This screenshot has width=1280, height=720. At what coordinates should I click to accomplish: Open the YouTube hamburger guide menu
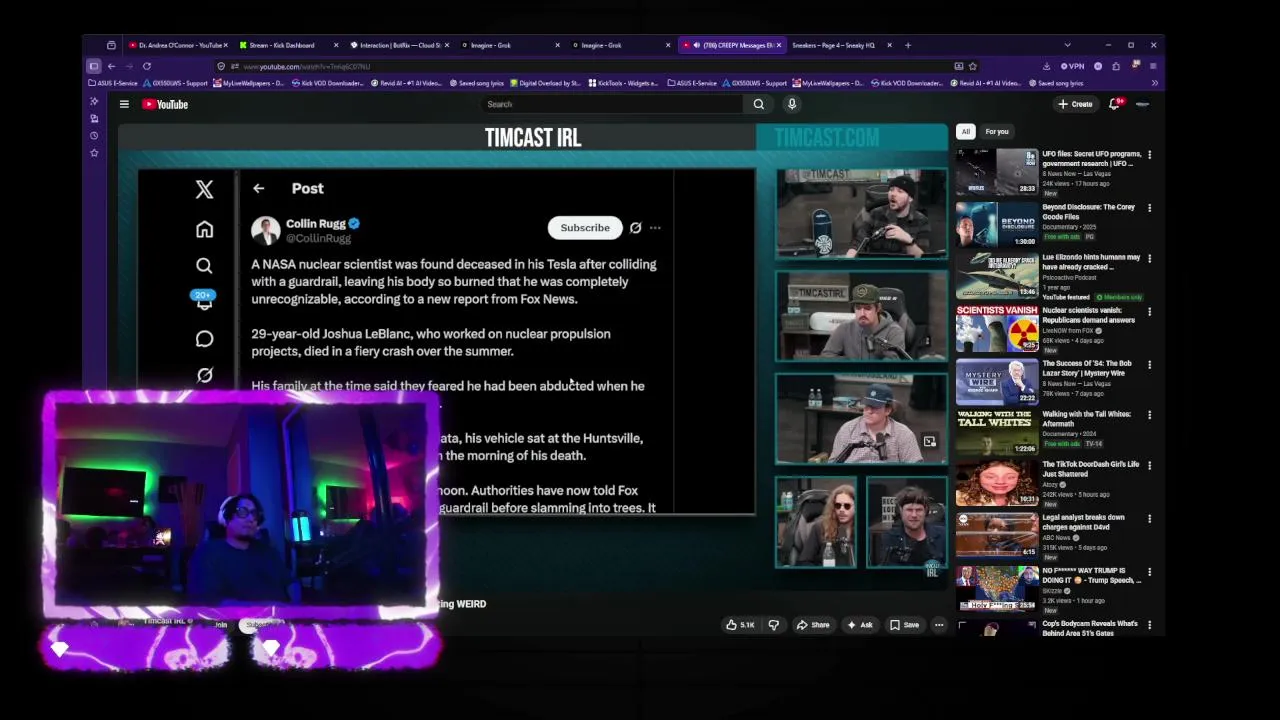124,104
